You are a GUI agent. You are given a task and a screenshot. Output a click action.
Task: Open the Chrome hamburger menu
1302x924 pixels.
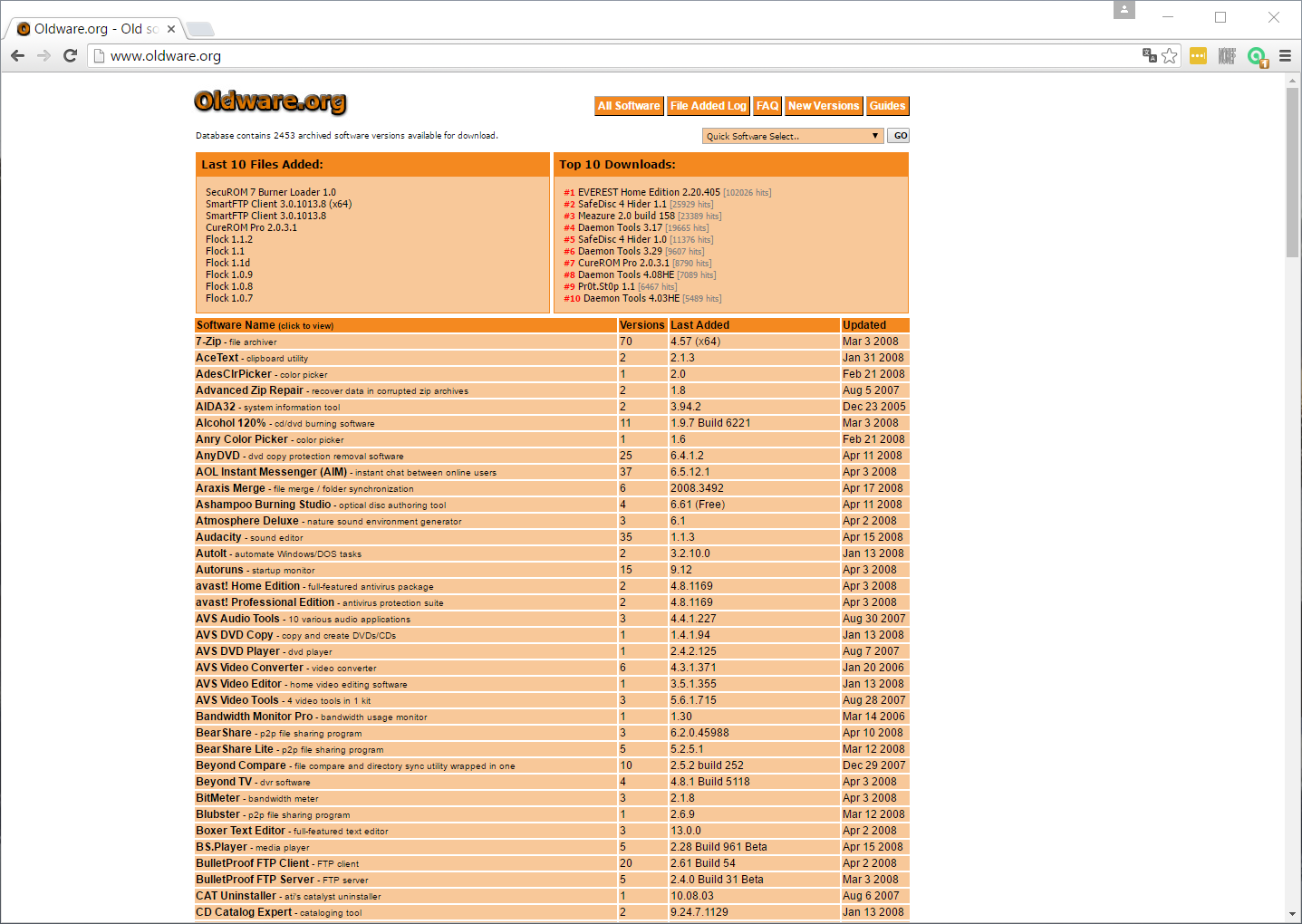click(1285, 56)
